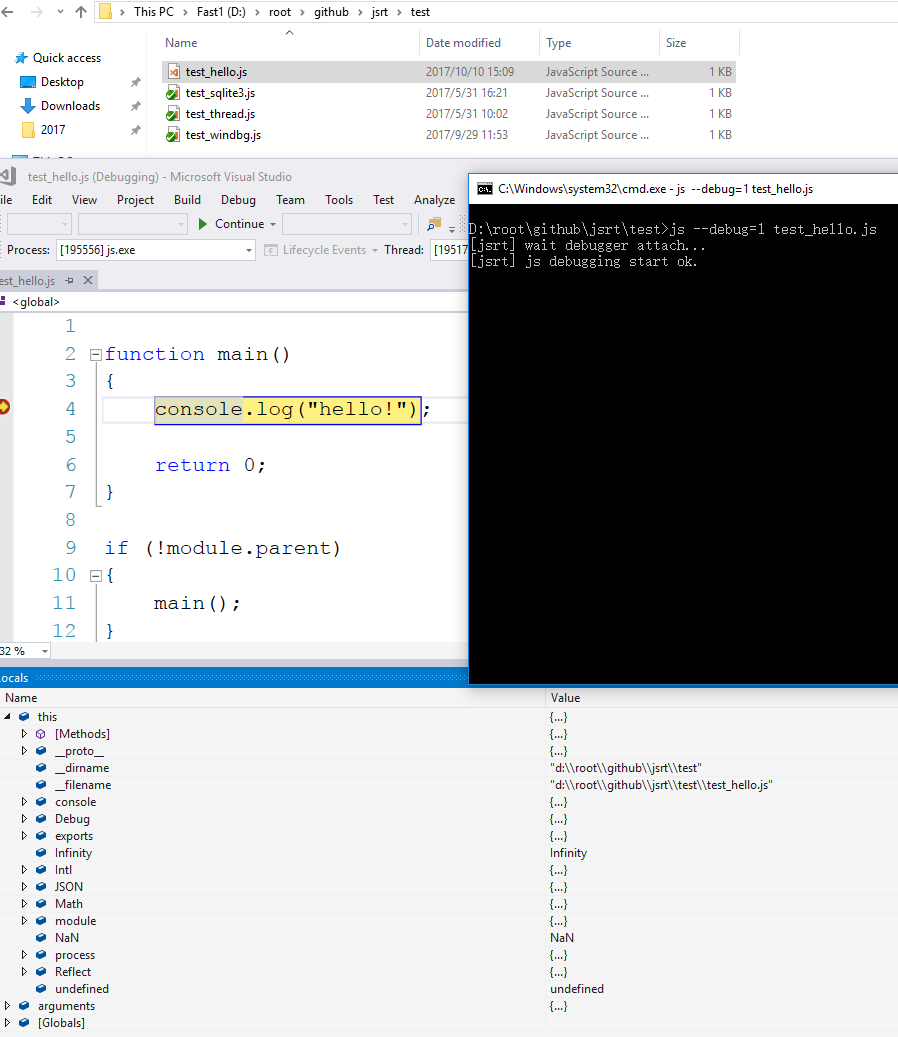
Task: Select the __dirname row in Locals
Action: [x=449, y=768]
